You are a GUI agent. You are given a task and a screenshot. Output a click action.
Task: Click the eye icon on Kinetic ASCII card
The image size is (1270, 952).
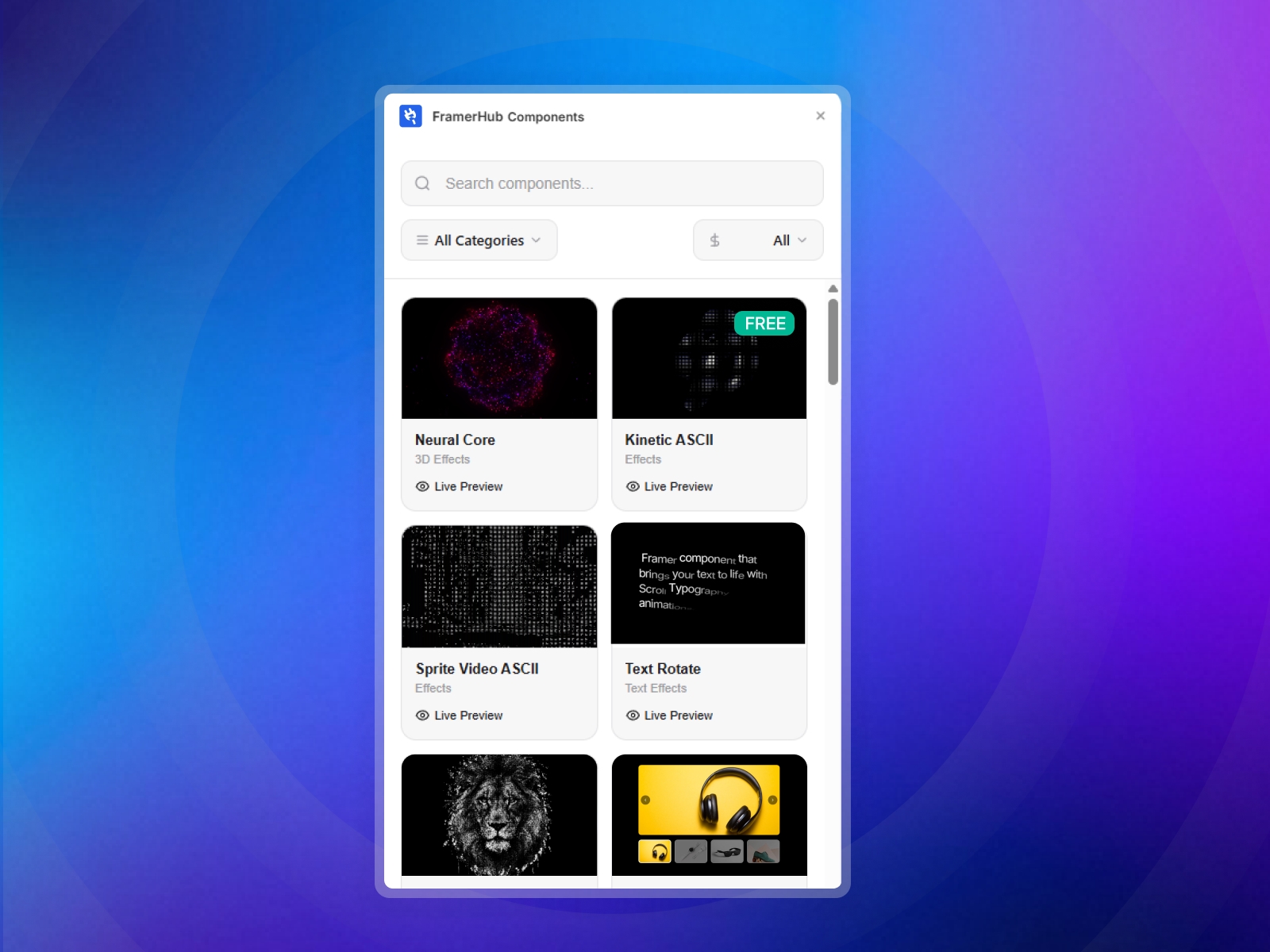click(632, 486)
